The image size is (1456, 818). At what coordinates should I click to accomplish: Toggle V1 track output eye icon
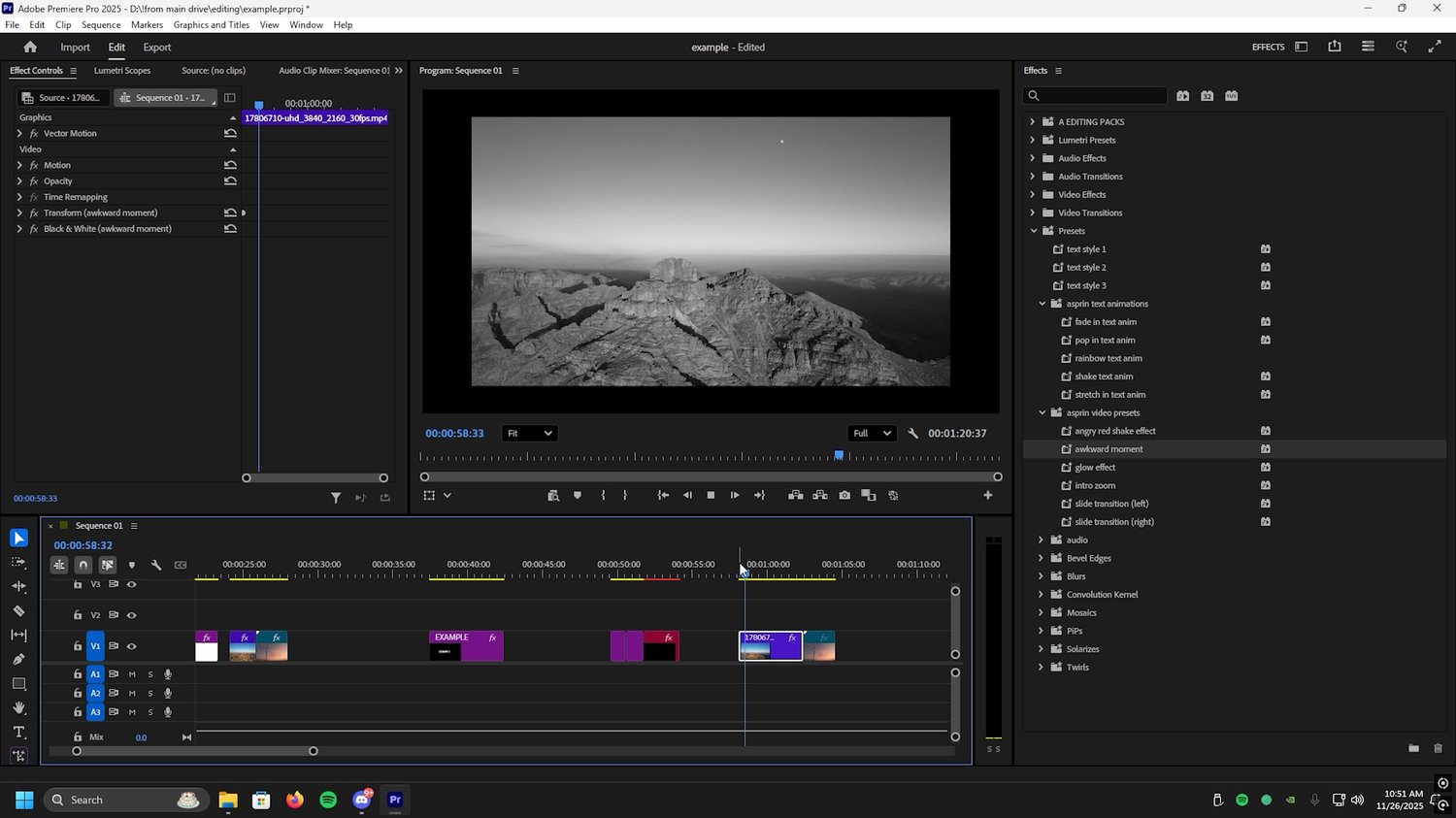tap(131, 646)
